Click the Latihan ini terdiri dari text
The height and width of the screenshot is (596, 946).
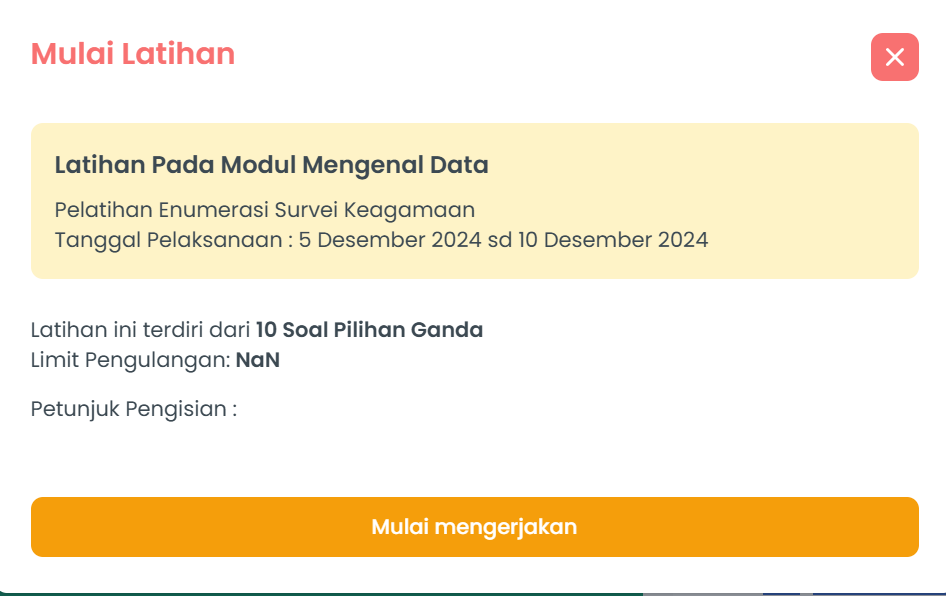(x=141, y=330)
